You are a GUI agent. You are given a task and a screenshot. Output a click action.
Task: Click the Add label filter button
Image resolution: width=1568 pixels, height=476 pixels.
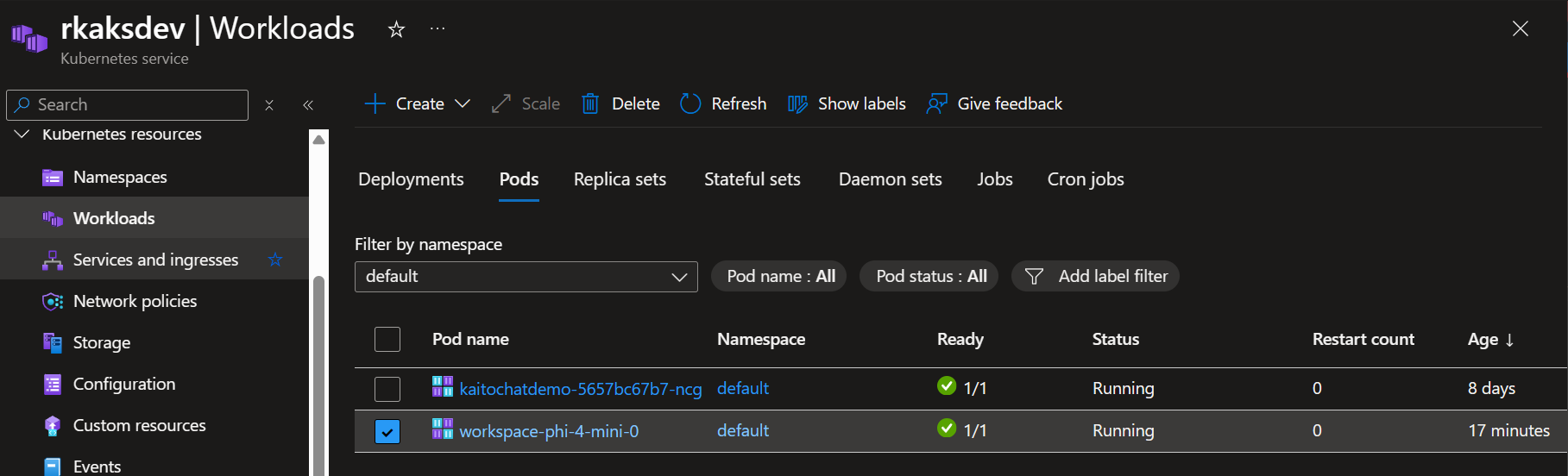(1095, 277)
